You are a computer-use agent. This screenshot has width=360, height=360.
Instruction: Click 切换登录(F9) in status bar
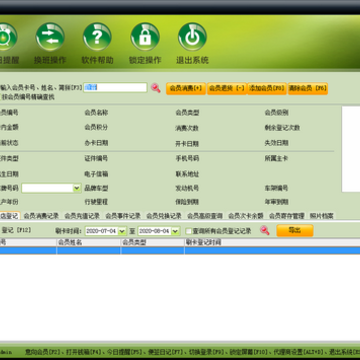(206, 352)
